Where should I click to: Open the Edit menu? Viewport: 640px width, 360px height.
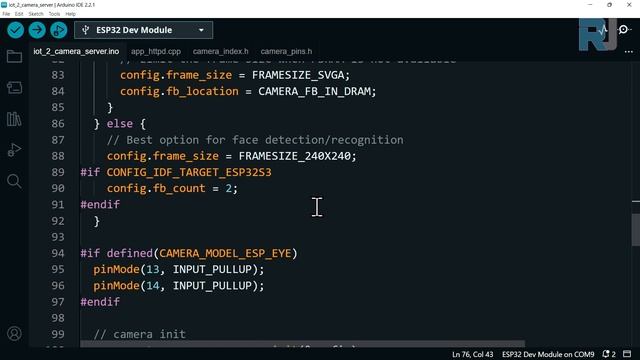19,14
